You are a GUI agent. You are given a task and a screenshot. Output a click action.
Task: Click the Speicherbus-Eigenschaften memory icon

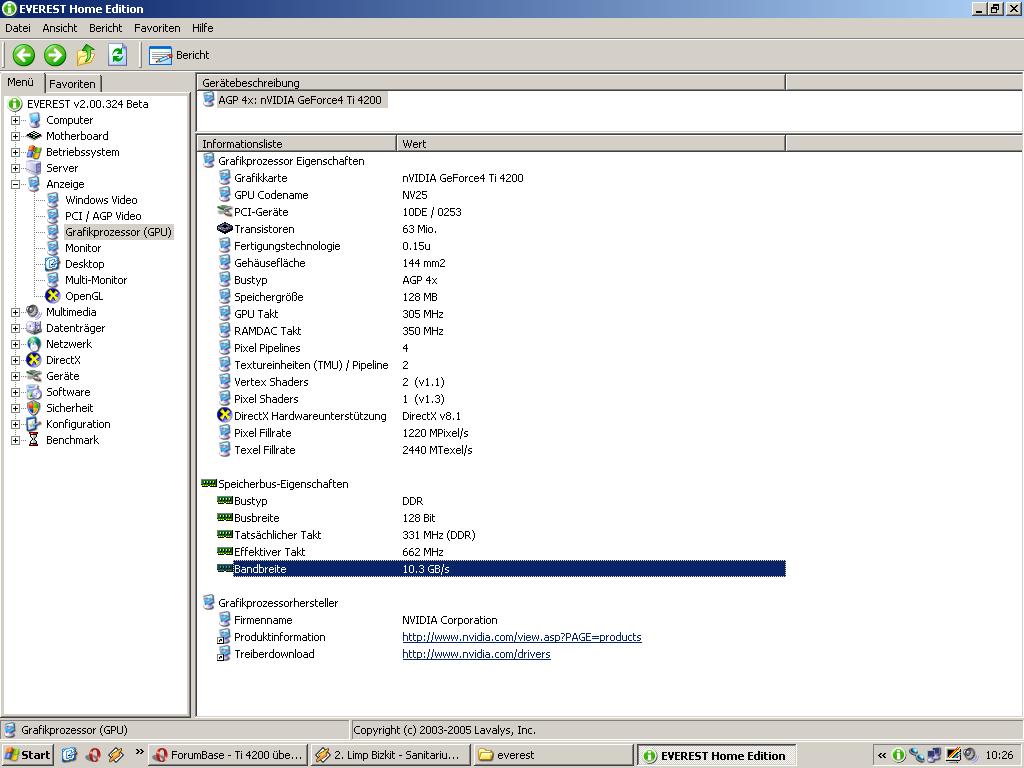coord(209,483)
